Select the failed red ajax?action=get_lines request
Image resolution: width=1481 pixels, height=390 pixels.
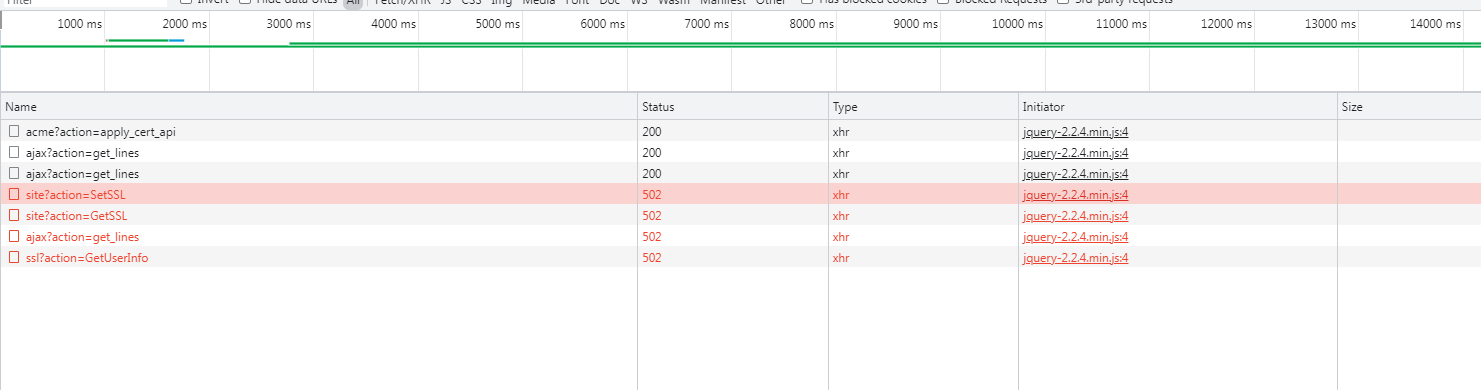[82, 236]
